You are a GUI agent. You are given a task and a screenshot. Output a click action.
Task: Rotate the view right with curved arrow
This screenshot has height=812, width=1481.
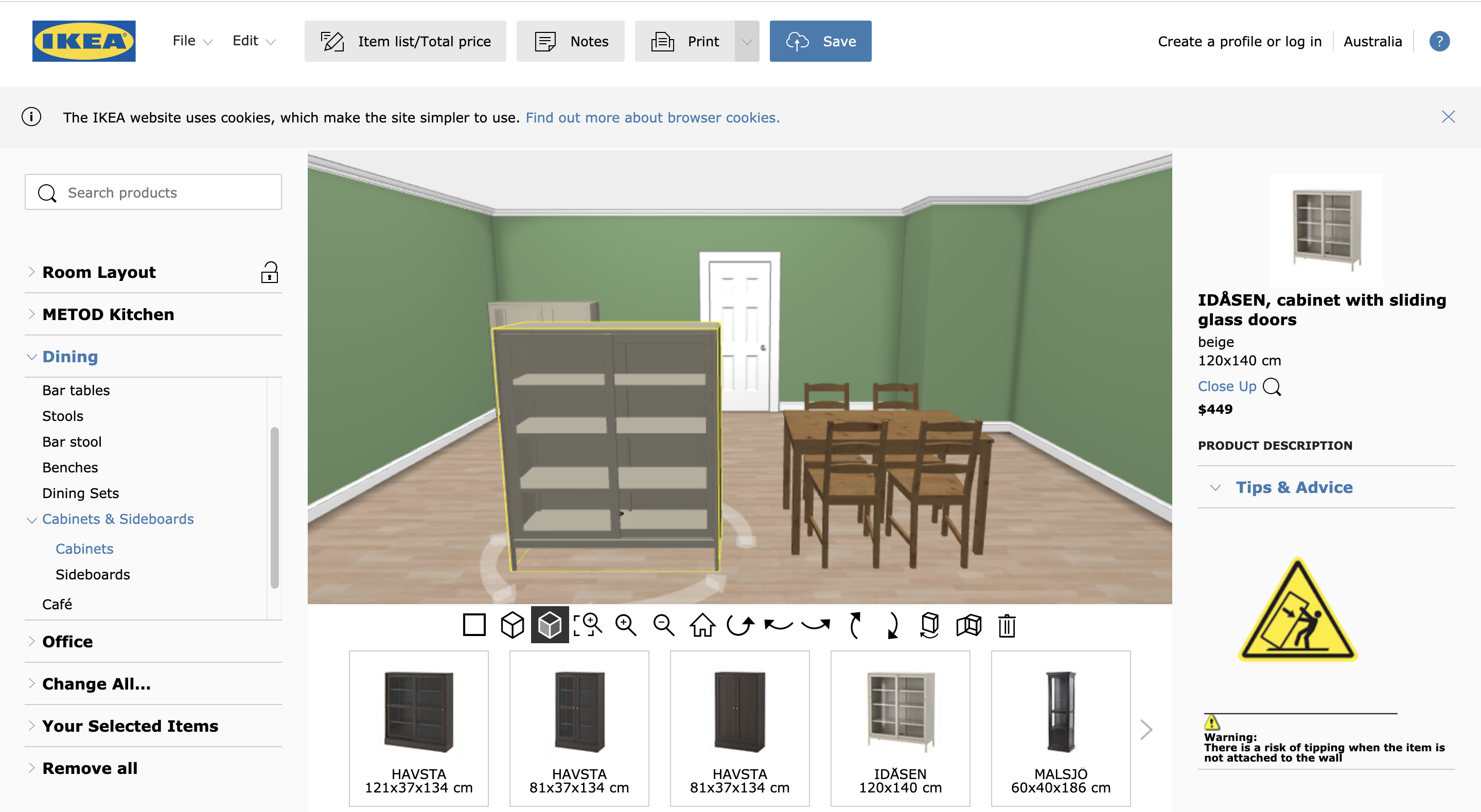coord(816,625)
